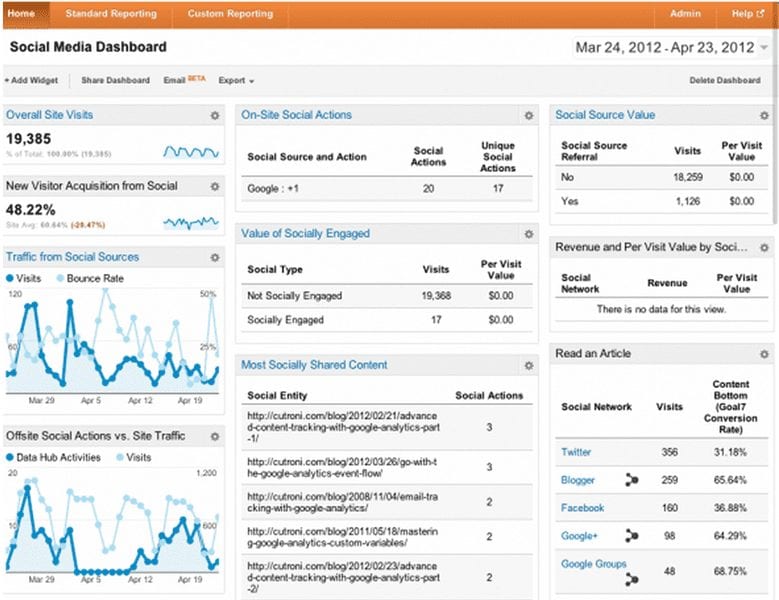Click Read an Article widget gear

point(764,354)
